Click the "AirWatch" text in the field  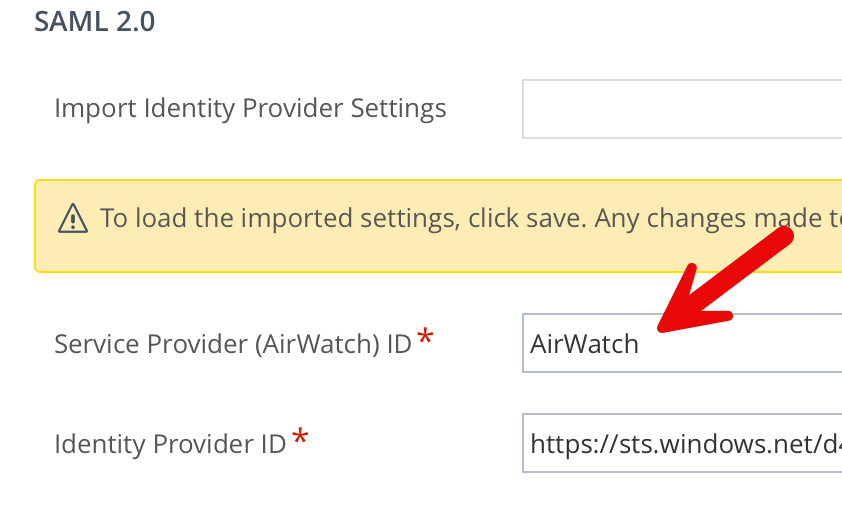pyautogui.click(x=584, y=344)
